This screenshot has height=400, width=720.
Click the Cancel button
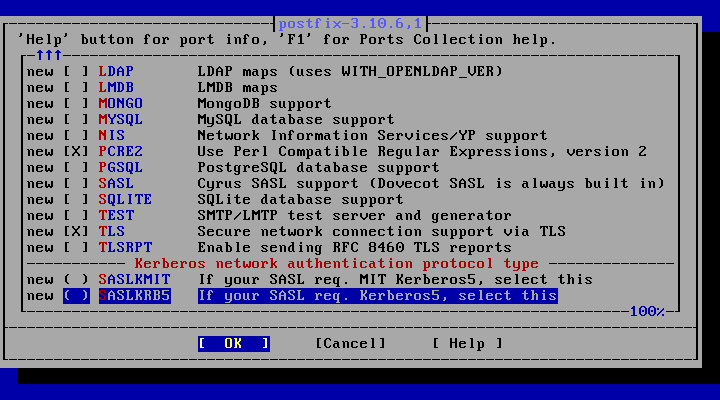point(350,344)
